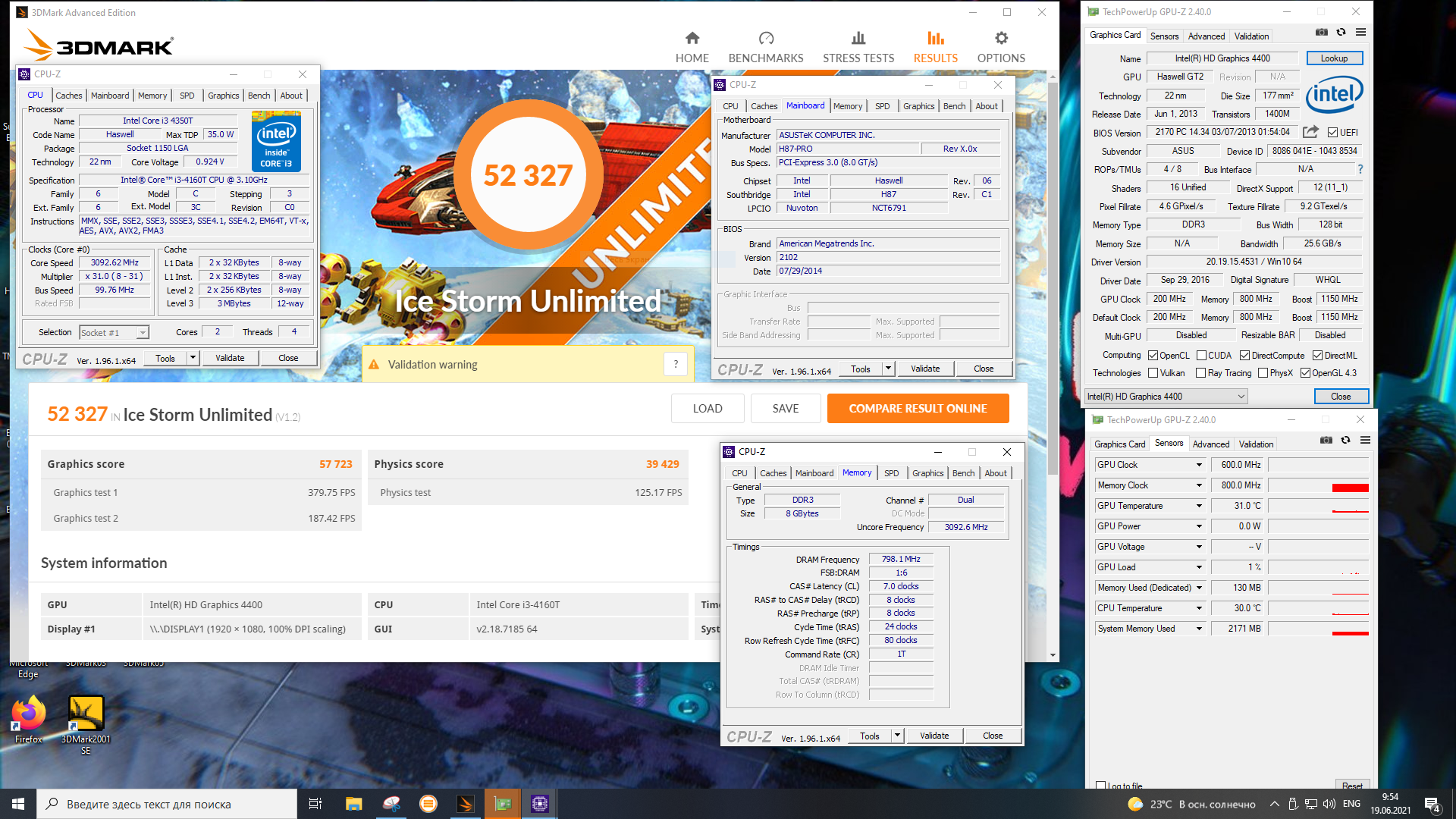This screenshot has width=1456, height=819.
Task: Click the camera icon in GPU-Z Sensors window
Action: (1326, 441)
